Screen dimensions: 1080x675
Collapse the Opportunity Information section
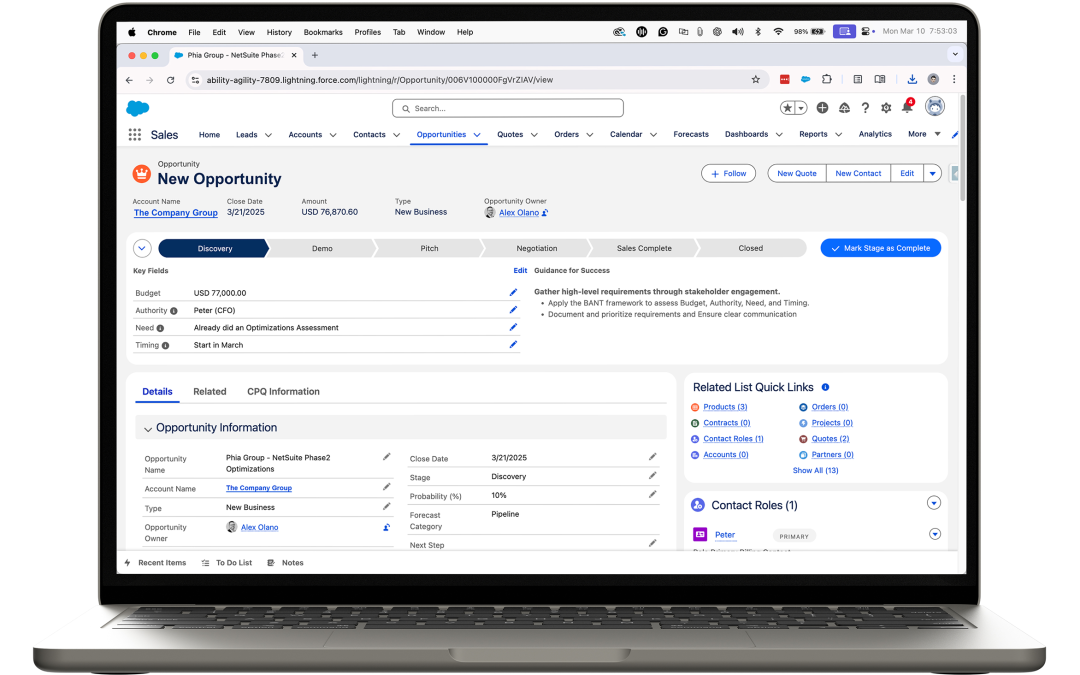148,429
